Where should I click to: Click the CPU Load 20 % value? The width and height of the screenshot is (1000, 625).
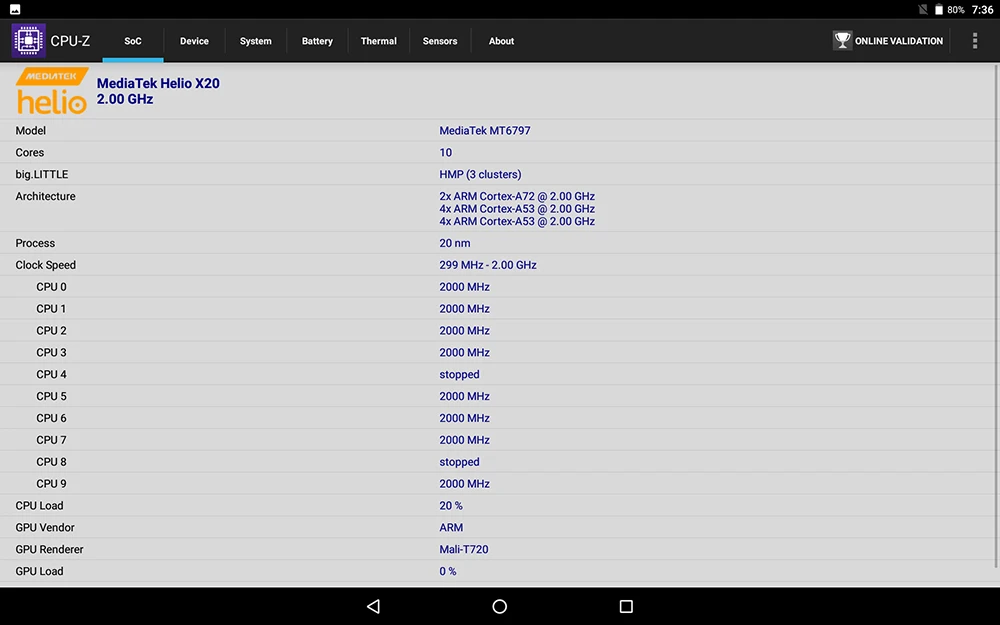point(451,506)
